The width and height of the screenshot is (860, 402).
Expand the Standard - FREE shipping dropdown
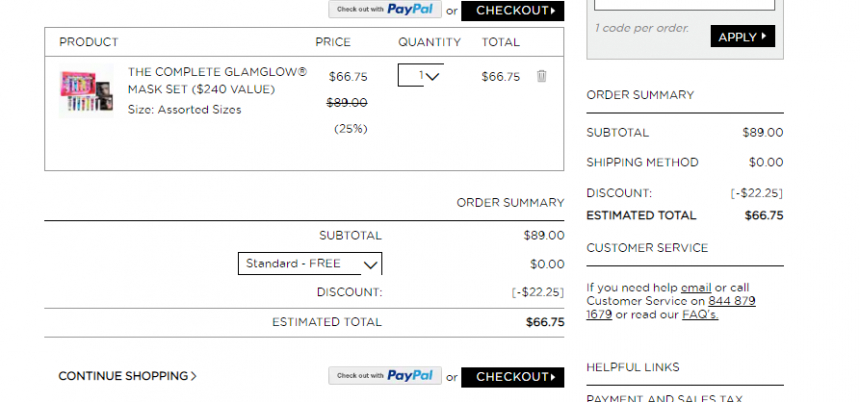310,264
